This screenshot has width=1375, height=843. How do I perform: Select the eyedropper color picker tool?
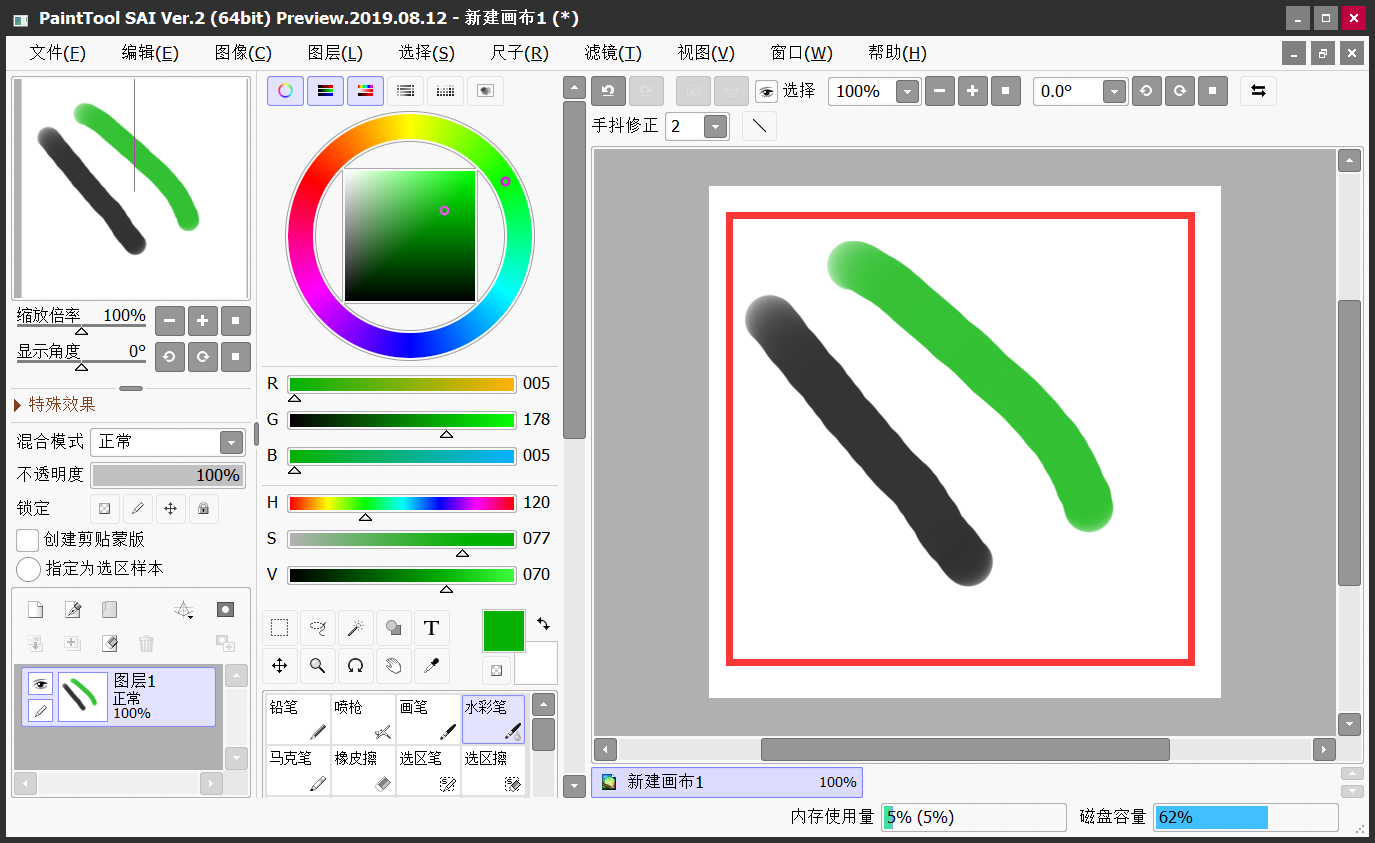tap(431, 665)
